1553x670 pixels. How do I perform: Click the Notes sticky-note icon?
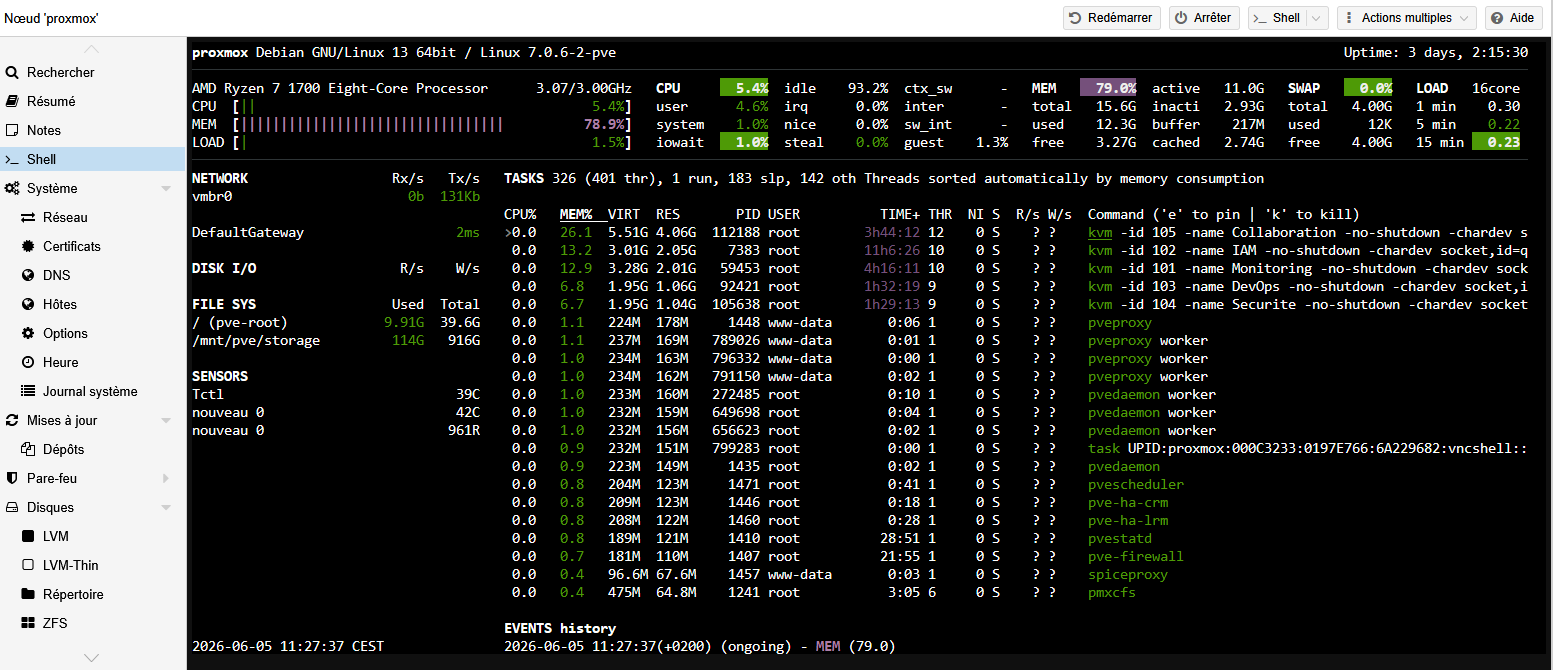point(12,130)
